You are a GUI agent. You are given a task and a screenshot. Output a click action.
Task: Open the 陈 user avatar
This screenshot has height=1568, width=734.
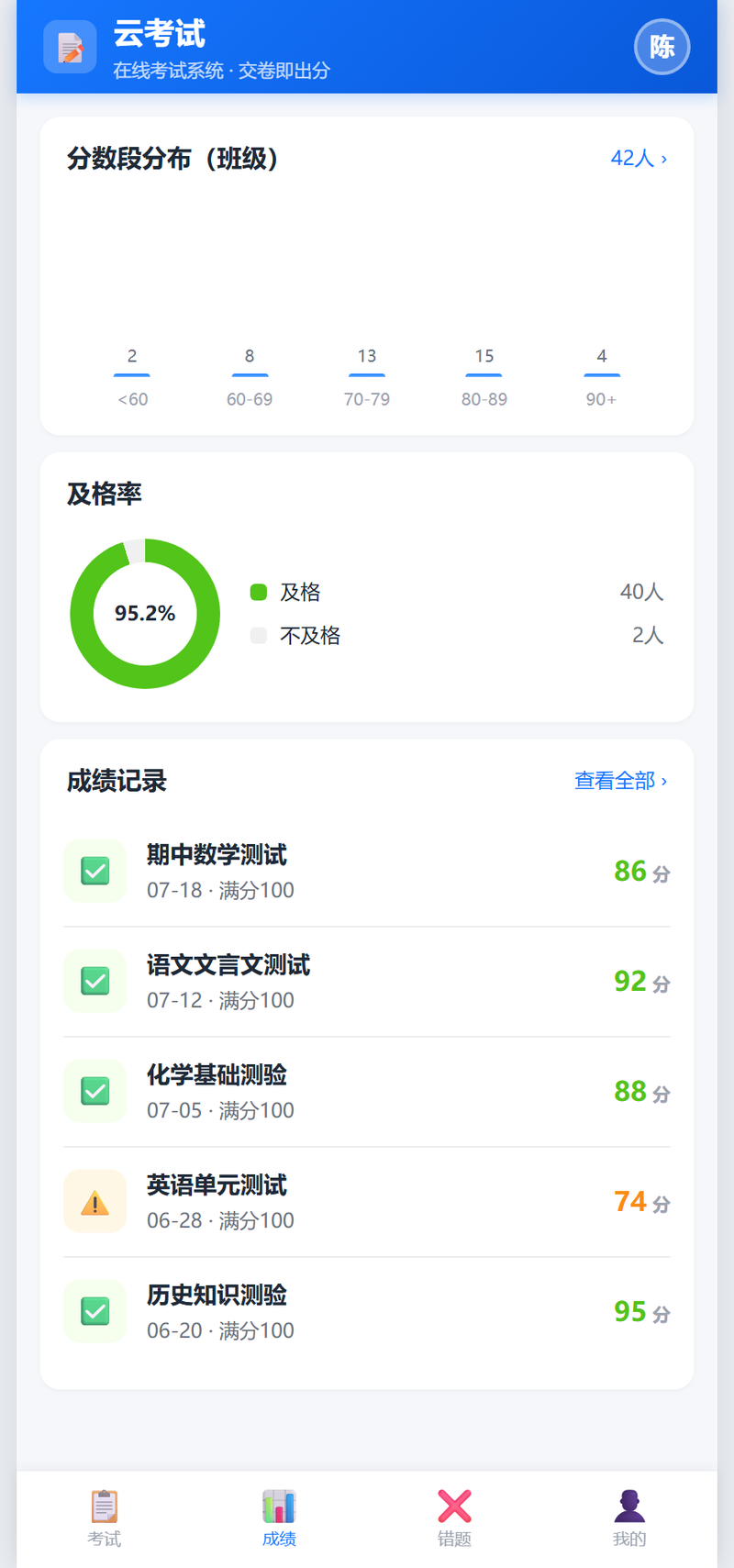[x=662, y=47]
